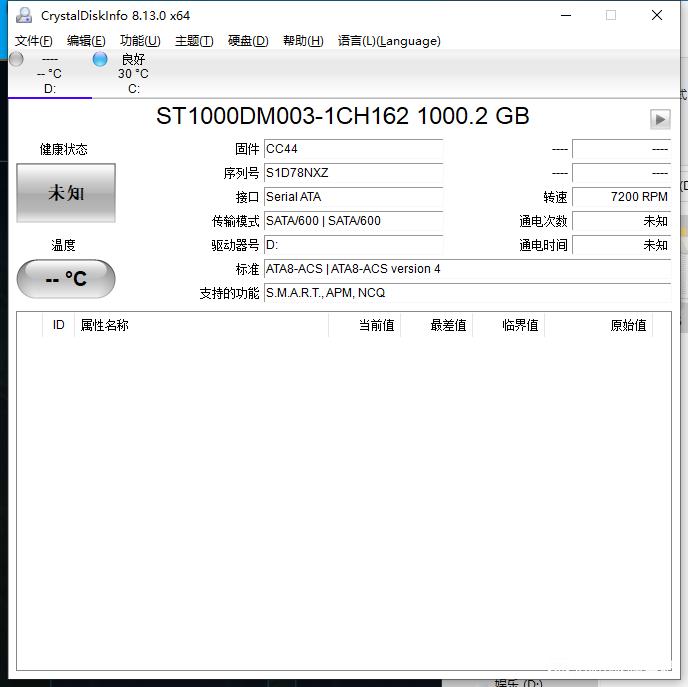
Task: Click the 固件 label
Action: click(247, 149)
